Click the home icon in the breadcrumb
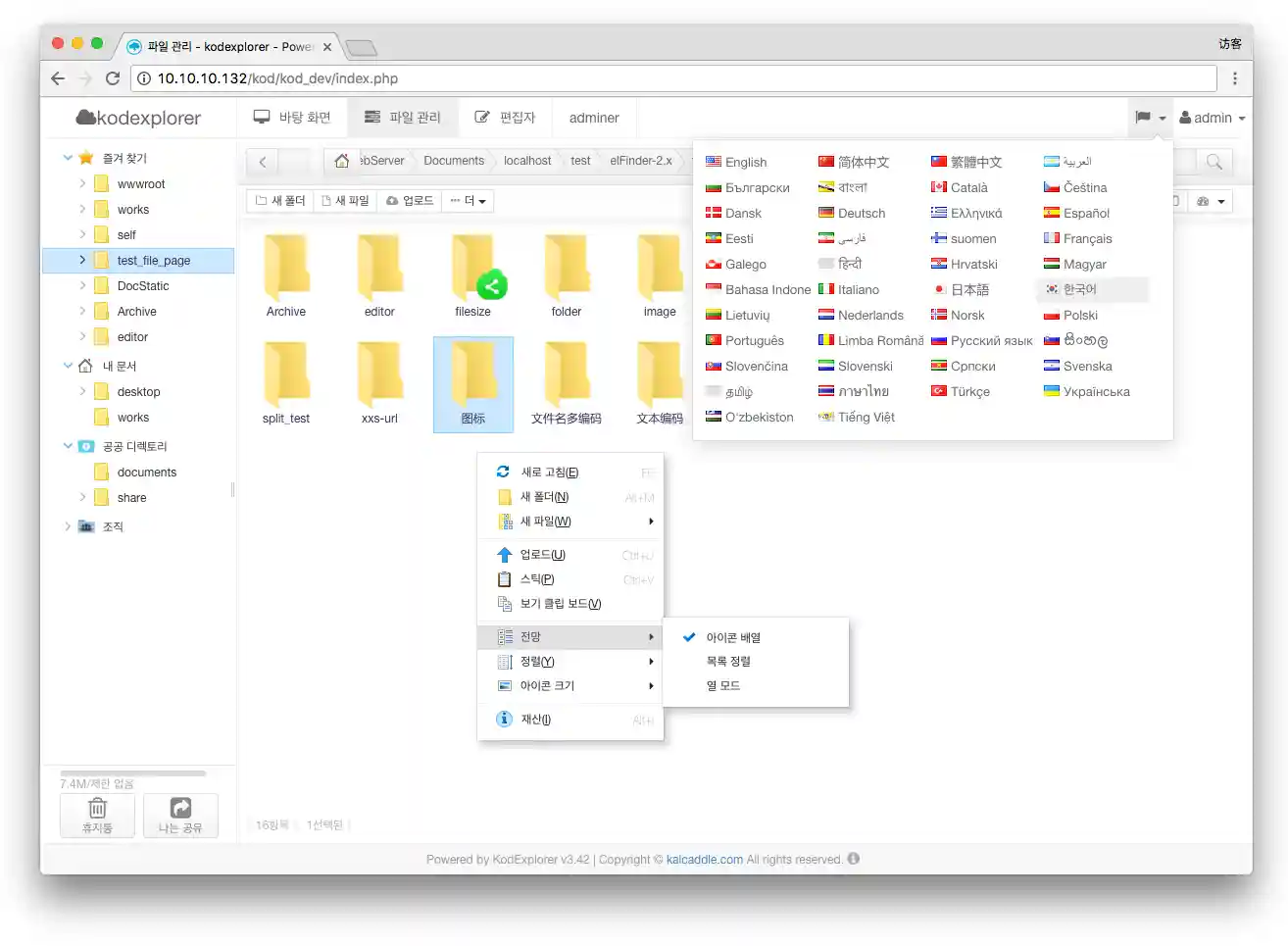This screenshot has height=946, width=1288. point(341,161)
